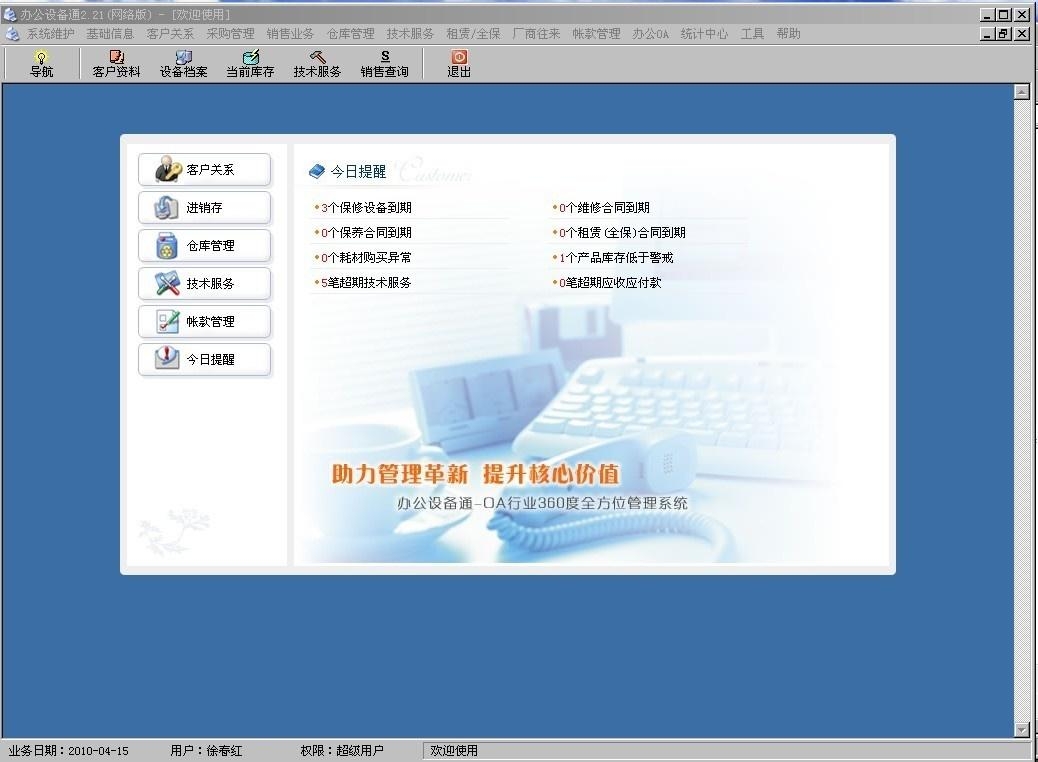Open the 帐款管理 menu in the menu bar
Viewport: 1038px width, 762px height.
[596, 33]
